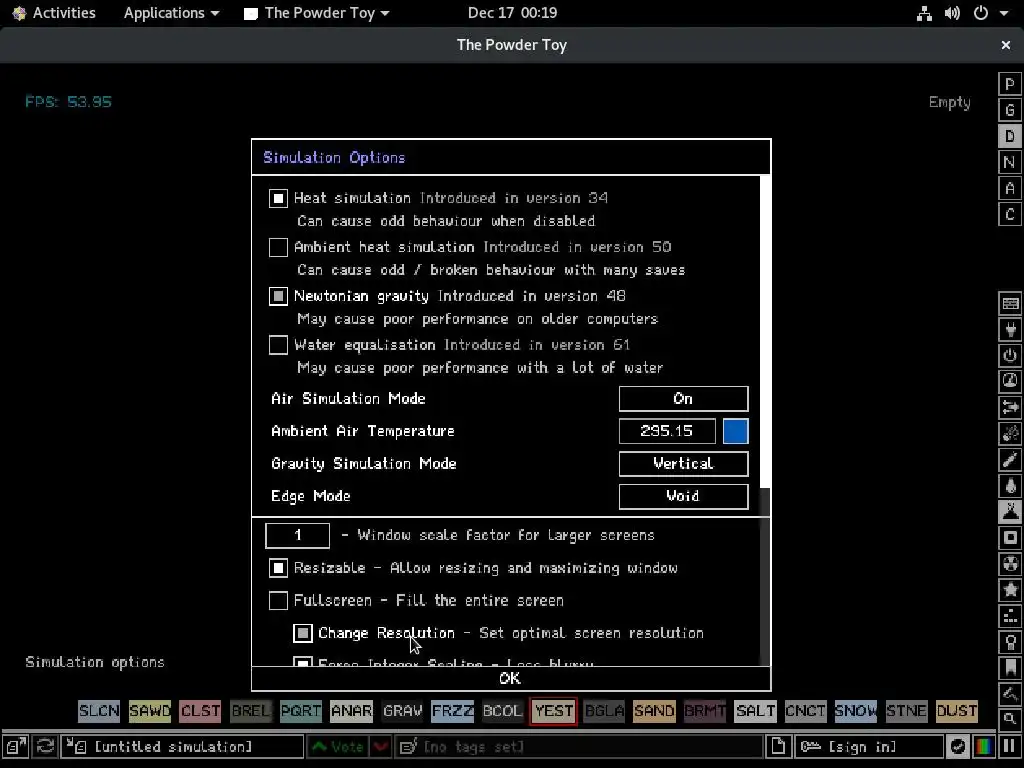Open Activities overview
Viewport: 1024px width, 768px height.
pos(55,13)
